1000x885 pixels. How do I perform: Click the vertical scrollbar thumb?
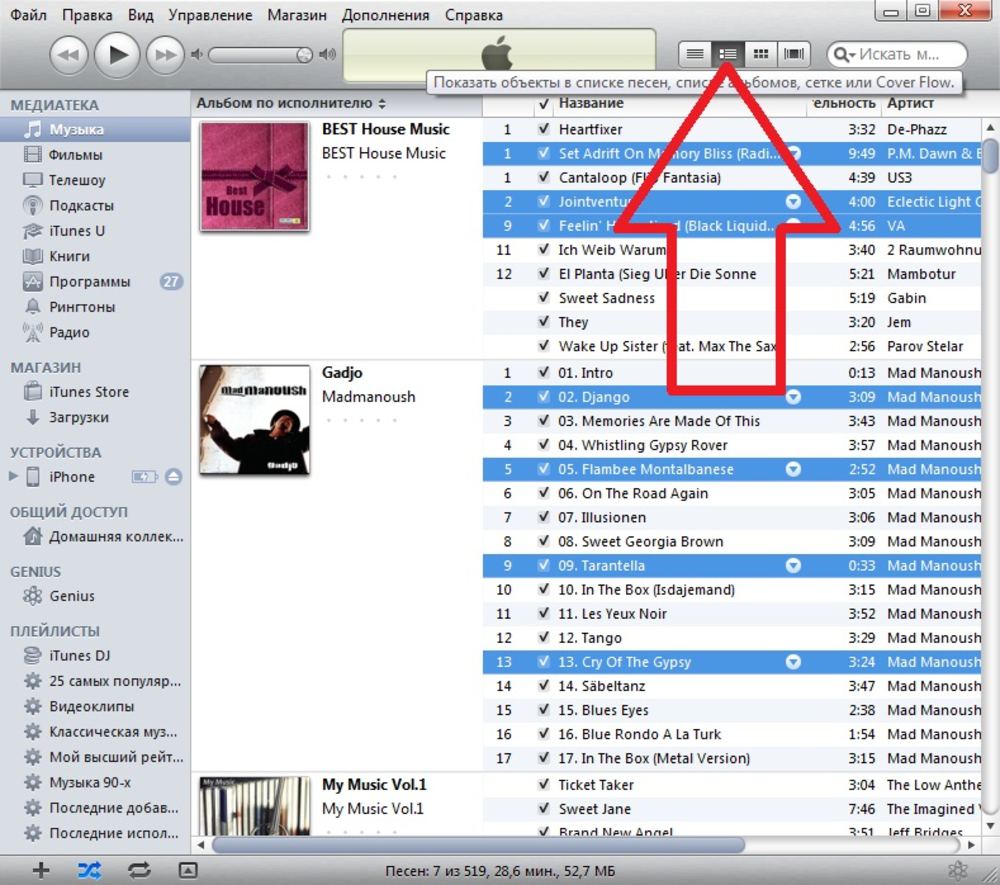tap(990, 156)
